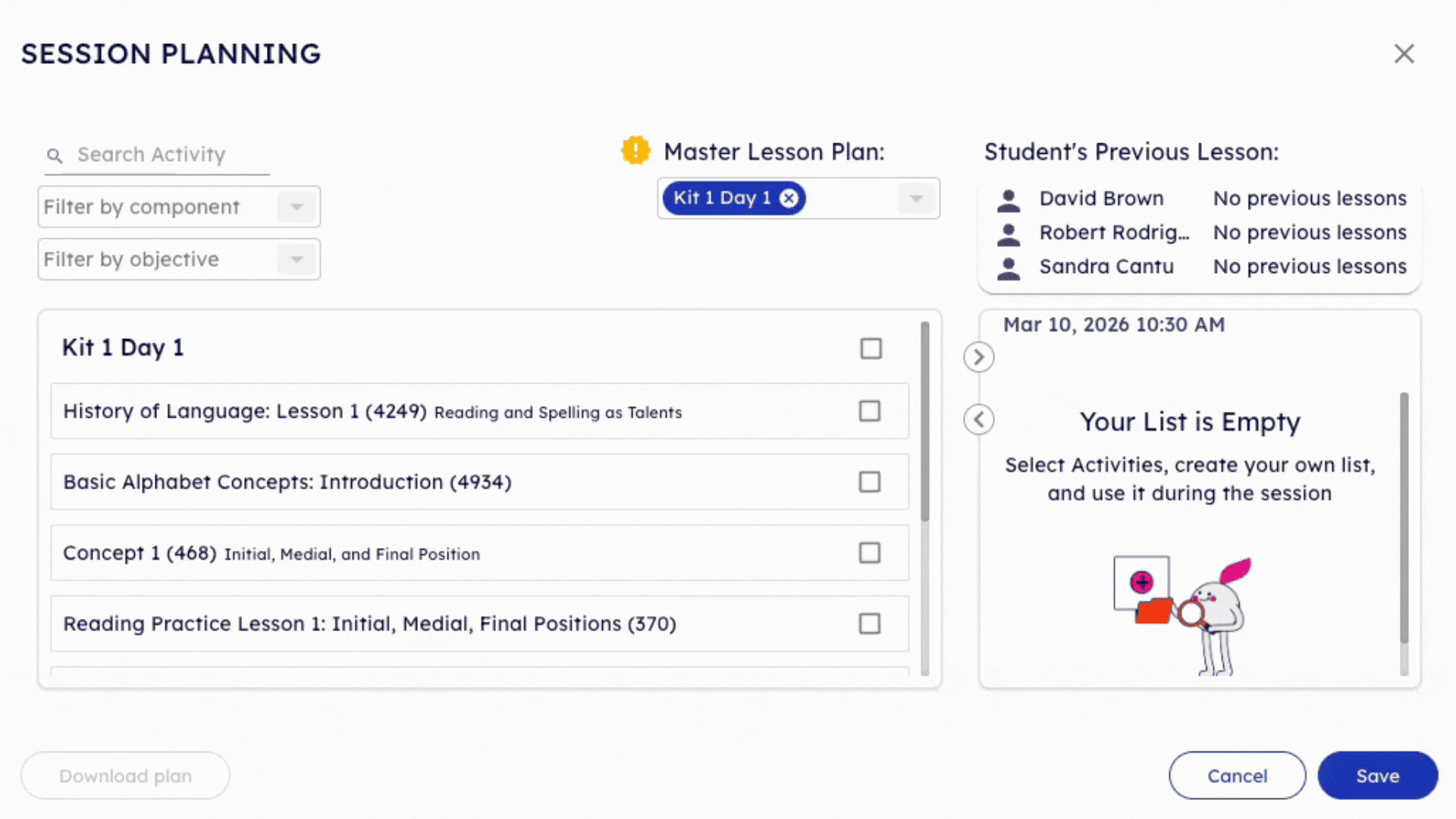This screenshot has height=819, width=1456.
Task: Click the search magnifier icon
Action: [x=55, y=155]
